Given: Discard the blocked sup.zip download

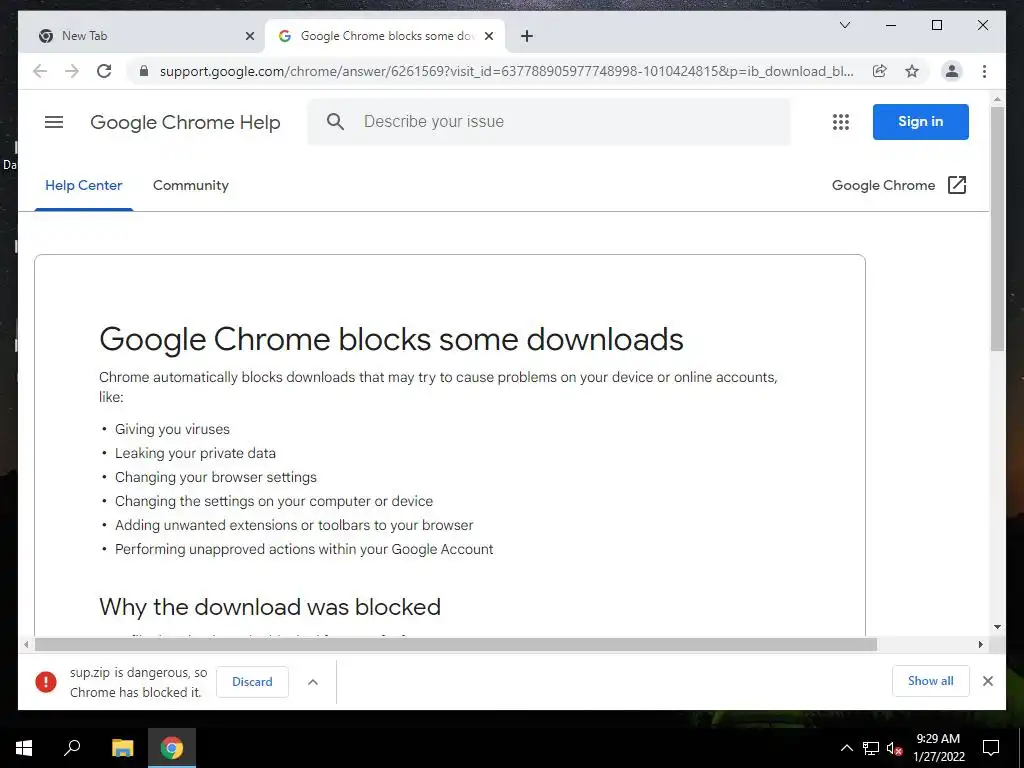Looking at the screenshot, I should click(252, 682).
